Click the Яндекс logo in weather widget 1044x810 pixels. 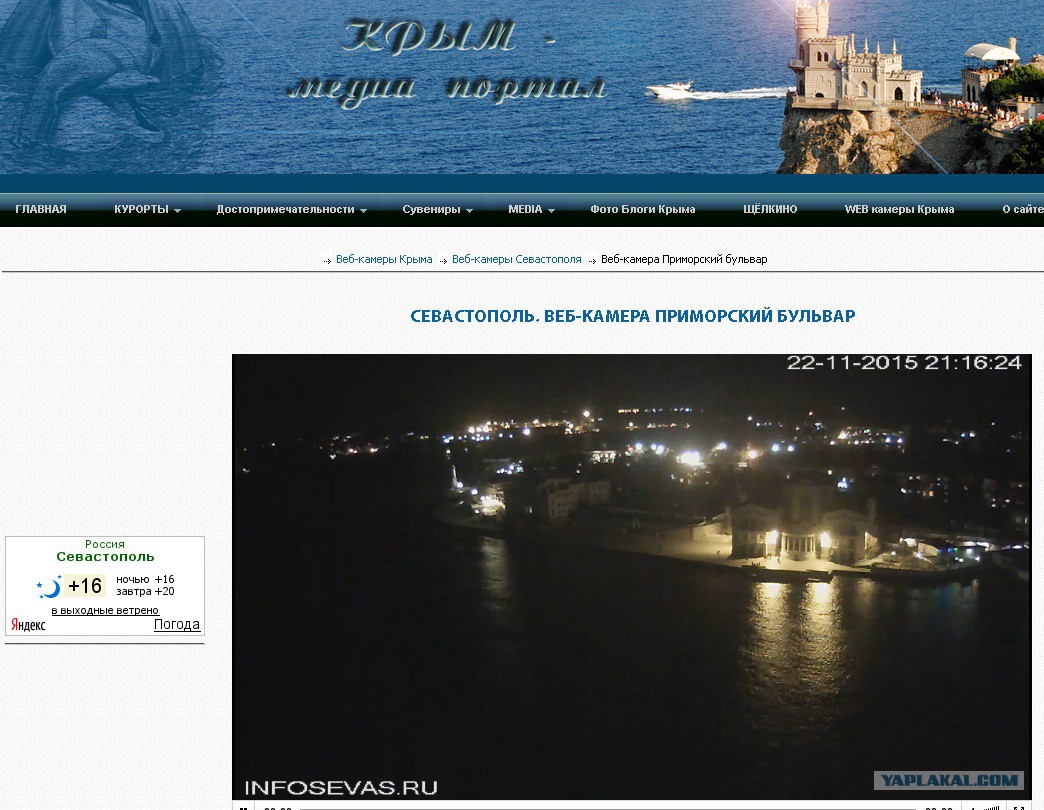pyautogui.click(x=28, y=625)
